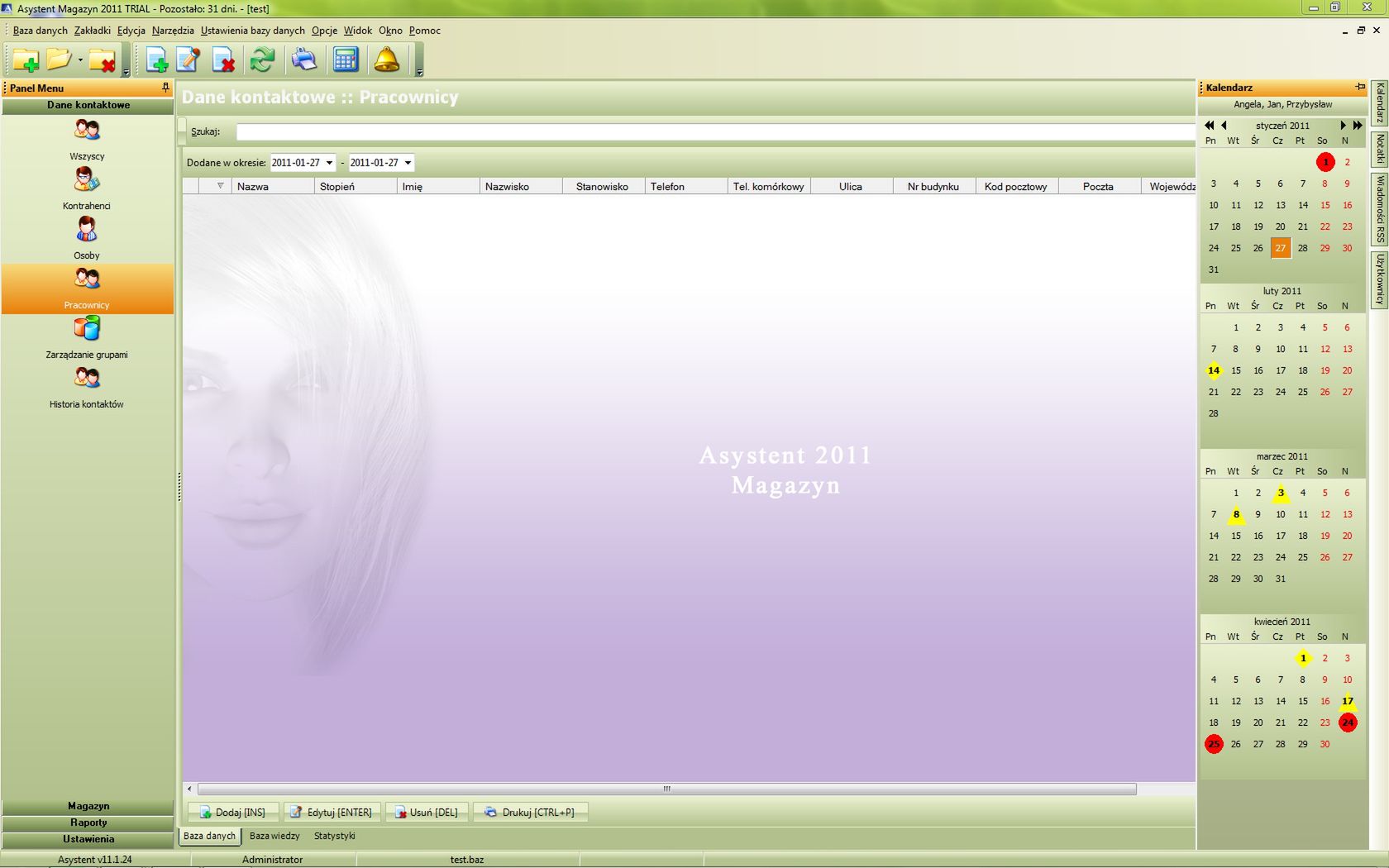Expand the Magazyn panel section
The height and width of the screenshot is (868, 1389).
coord(88,806)
